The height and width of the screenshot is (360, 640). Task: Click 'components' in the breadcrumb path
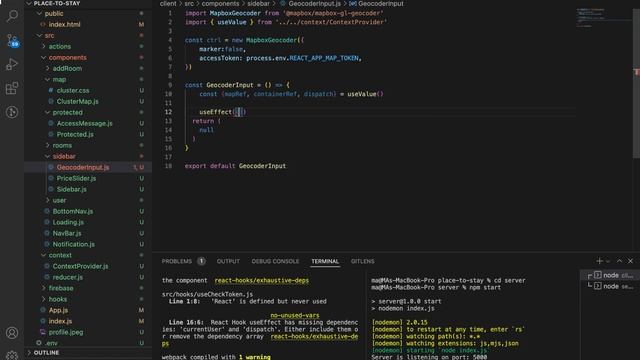coord(220,4)
